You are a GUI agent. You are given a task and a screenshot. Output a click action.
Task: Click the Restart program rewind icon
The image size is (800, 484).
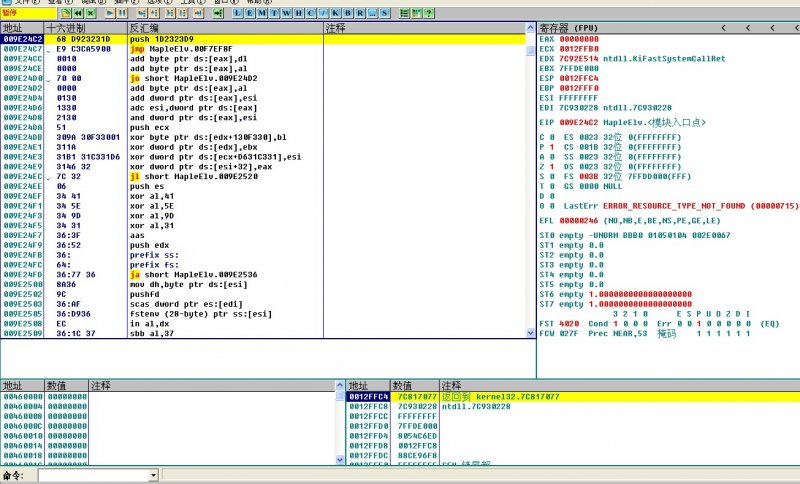pos(79,15)
